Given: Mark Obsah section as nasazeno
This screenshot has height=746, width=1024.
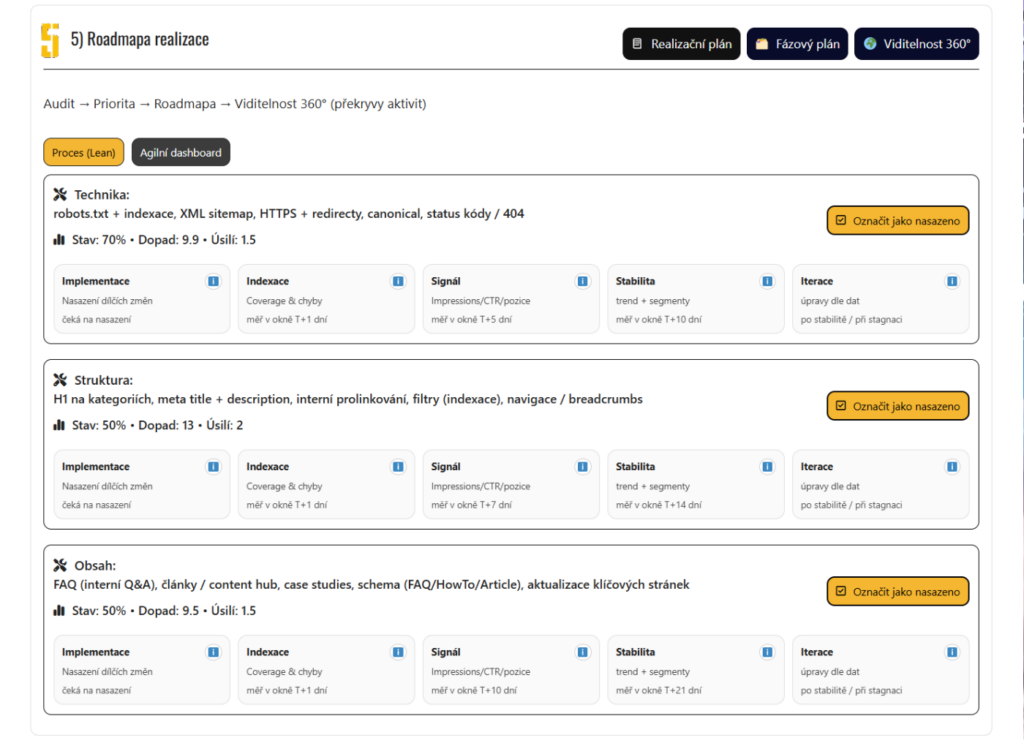Looking at the screenshot, I should point(898,591).
